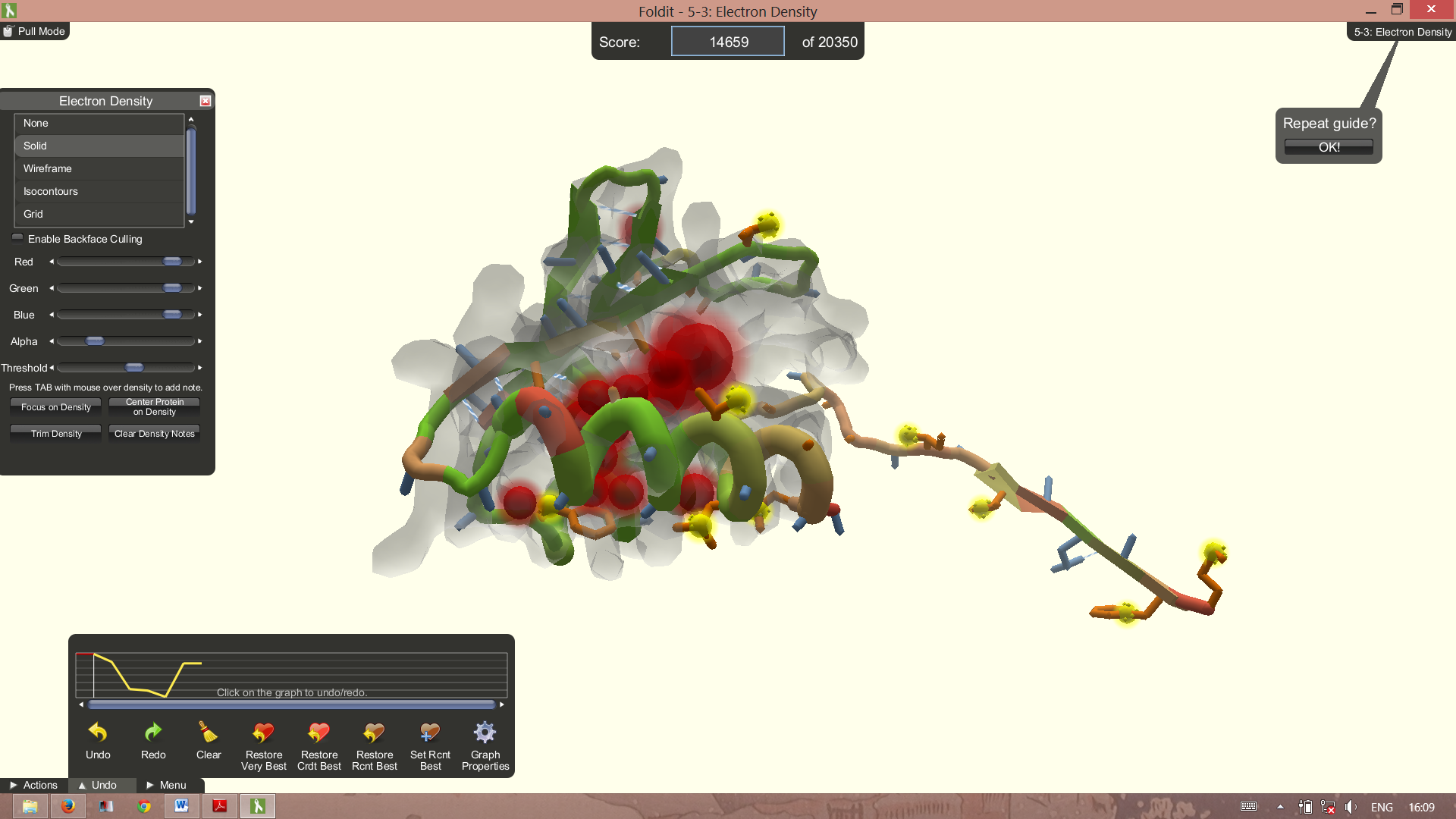Click OK to repeat the guide
This screenshot has height=819, width=1456.
coord(1329,147)
